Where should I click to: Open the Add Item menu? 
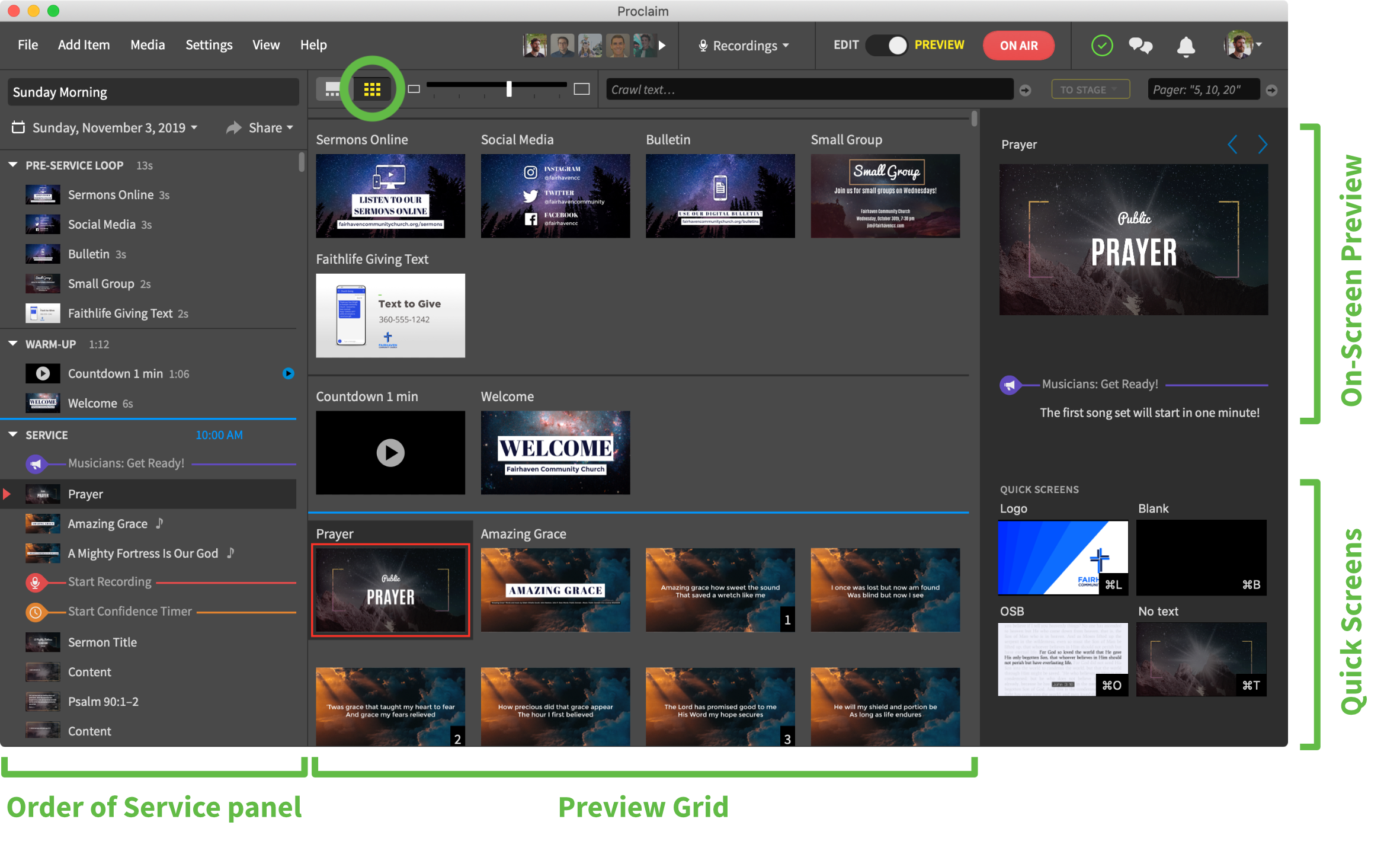click(x=84, y=45)
